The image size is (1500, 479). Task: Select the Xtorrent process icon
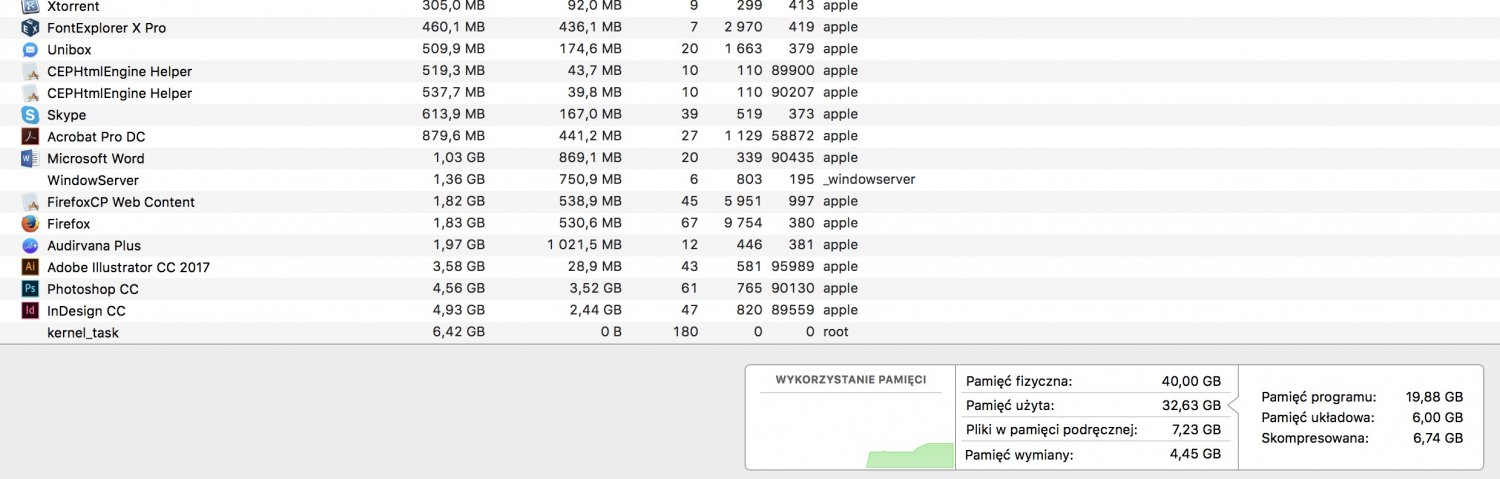(x=30, y=6)
